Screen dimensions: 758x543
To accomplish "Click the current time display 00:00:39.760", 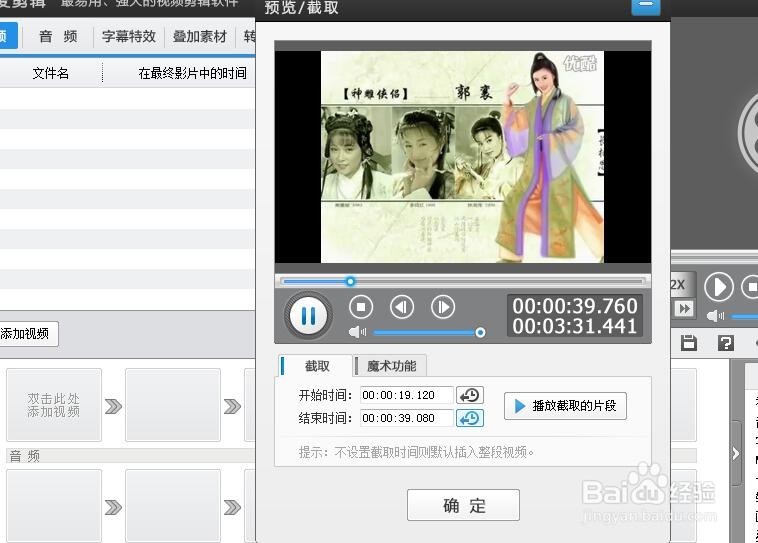I will (575, 306).
